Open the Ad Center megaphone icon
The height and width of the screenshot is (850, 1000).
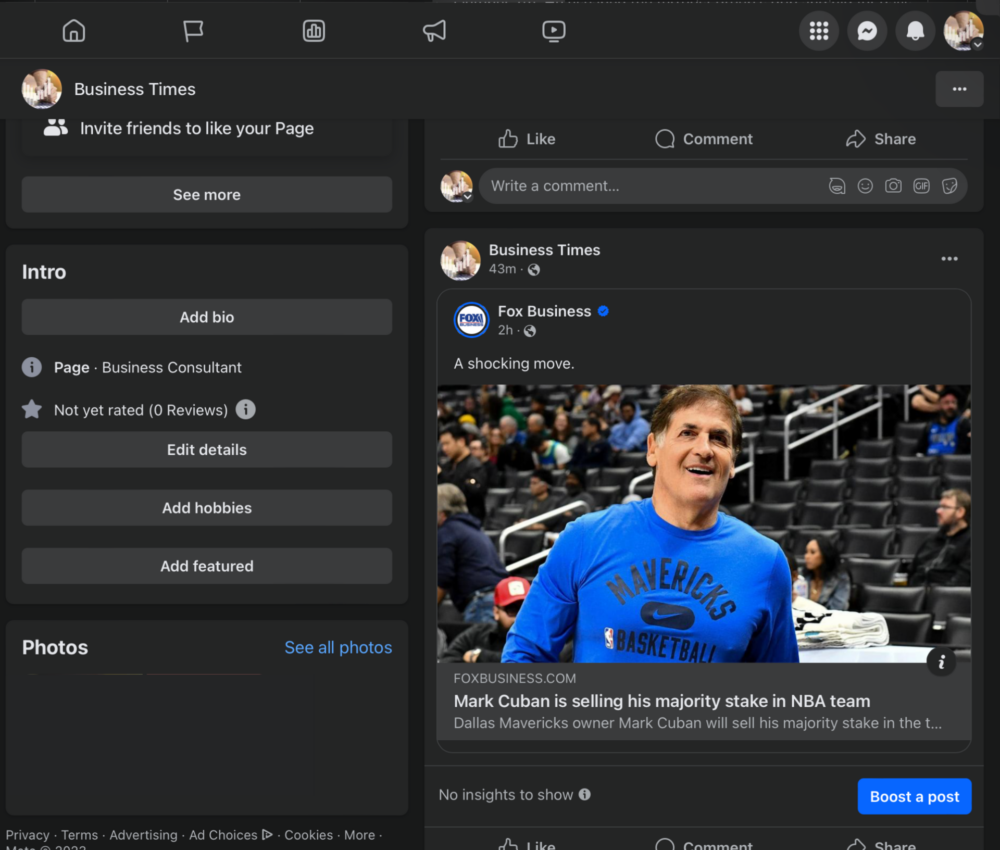pyautogui.click(x=434, y=31)
